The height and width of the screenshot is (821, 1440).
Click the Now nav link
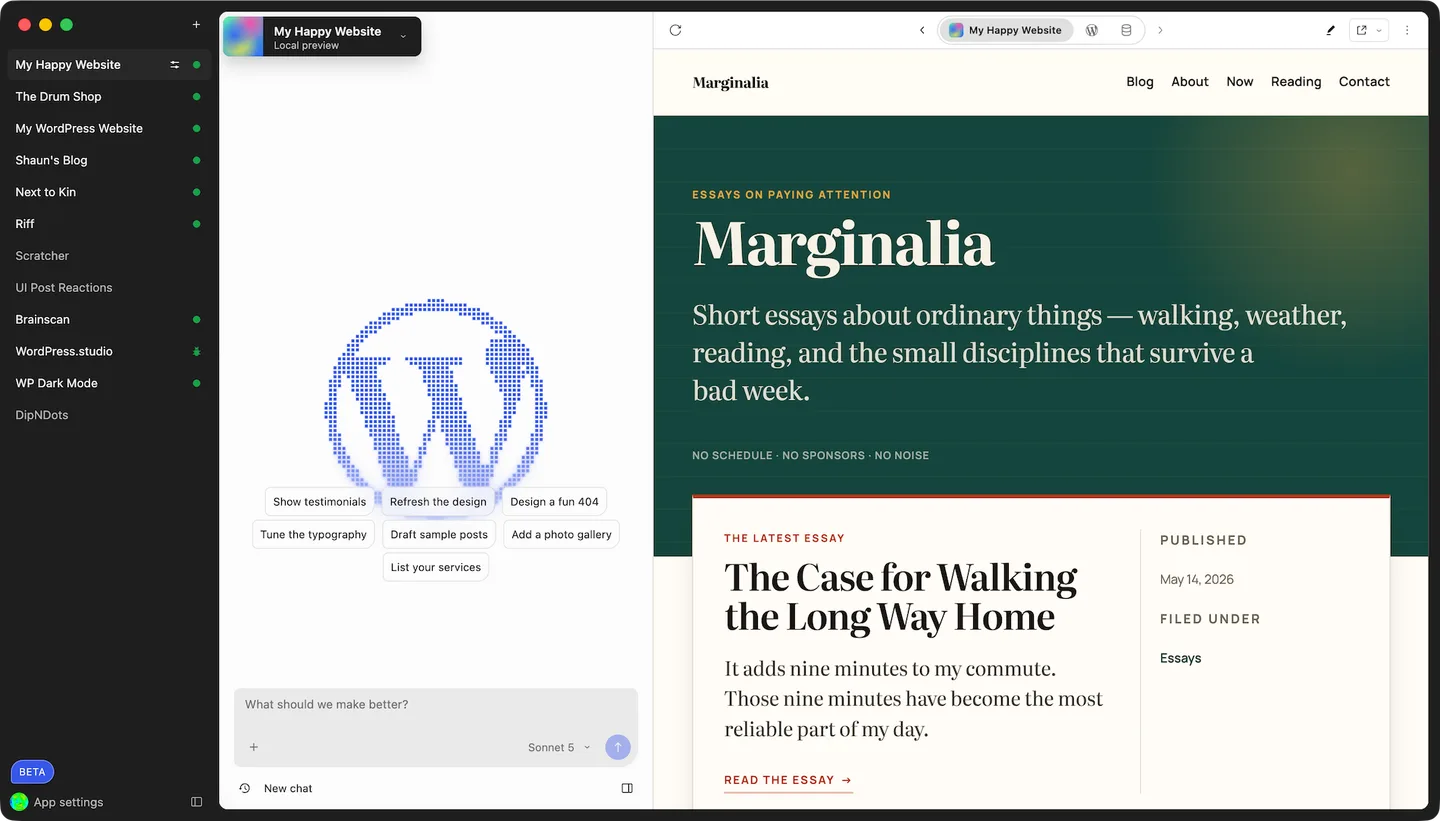click(1240, 82)
